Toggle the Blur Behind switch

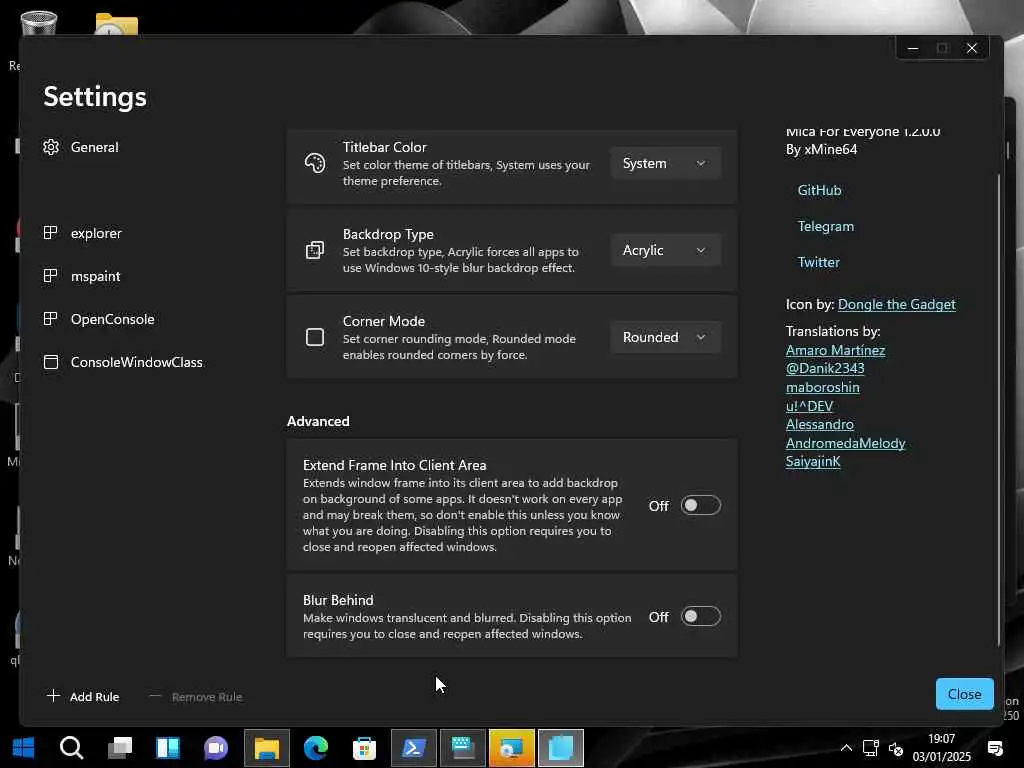(x=700, y=616)
